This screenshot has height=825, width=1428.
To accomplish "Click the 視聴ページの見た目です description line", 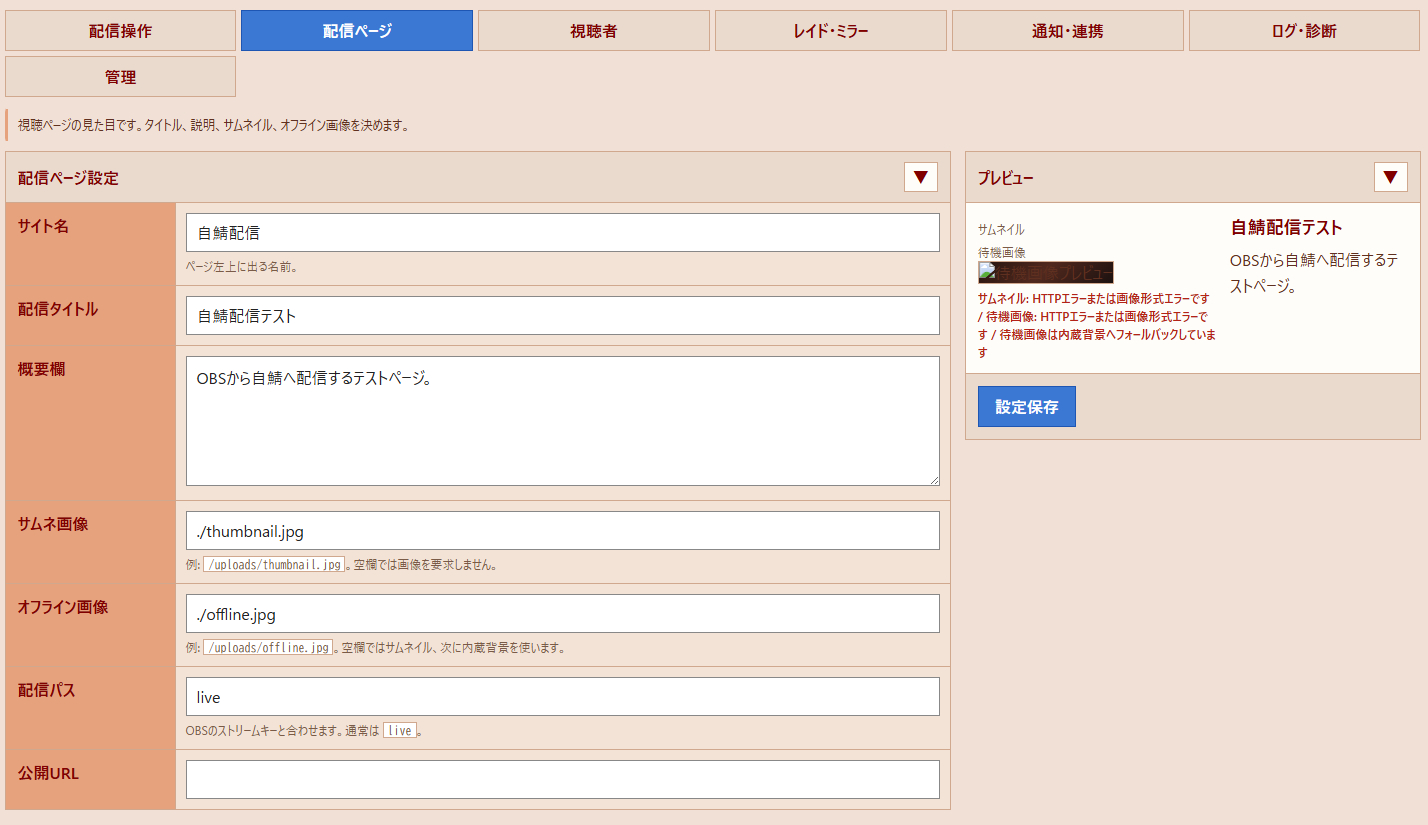I will coord(213,126).
